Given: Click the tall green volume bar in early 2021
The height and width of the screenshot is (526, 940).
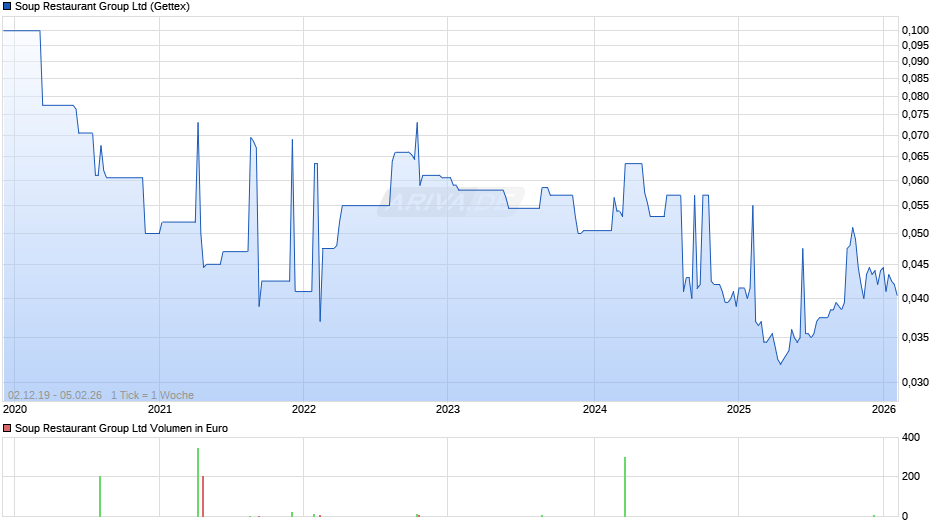Looking at the screenshot, I should coord(198,482).
